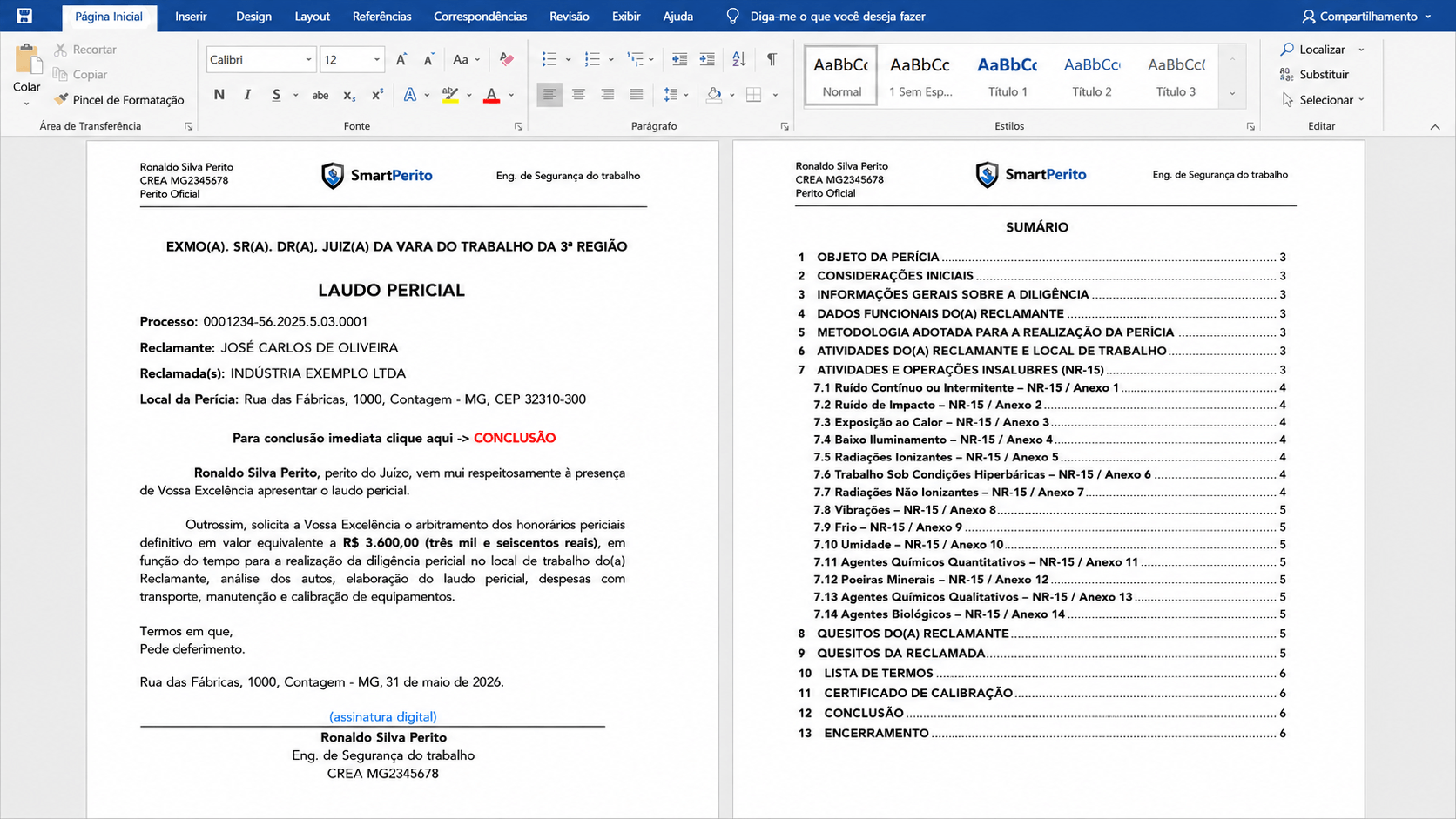1456x819 pixels.
Task: Open the Ajuda tab
Action: tap(678, 17)
